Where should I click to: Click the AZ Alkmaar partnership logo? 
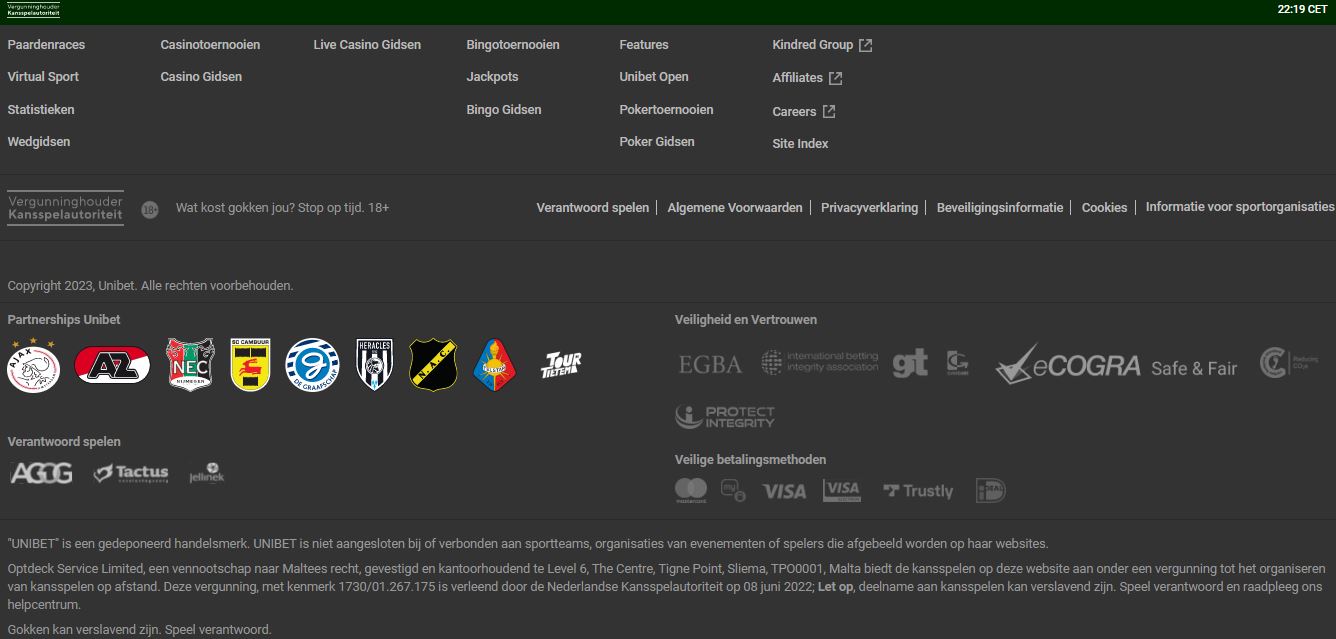point(112,366)
